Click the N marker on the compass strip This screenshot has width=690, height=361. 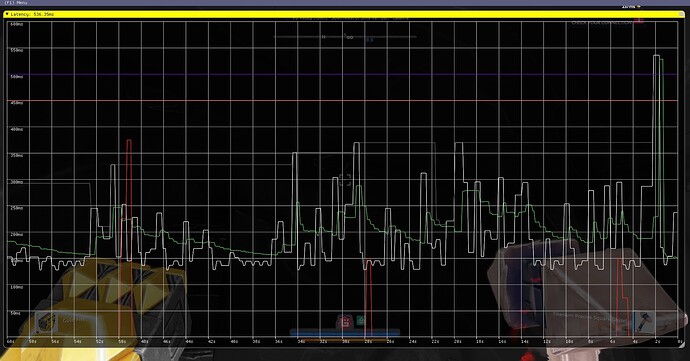[323, 37]
